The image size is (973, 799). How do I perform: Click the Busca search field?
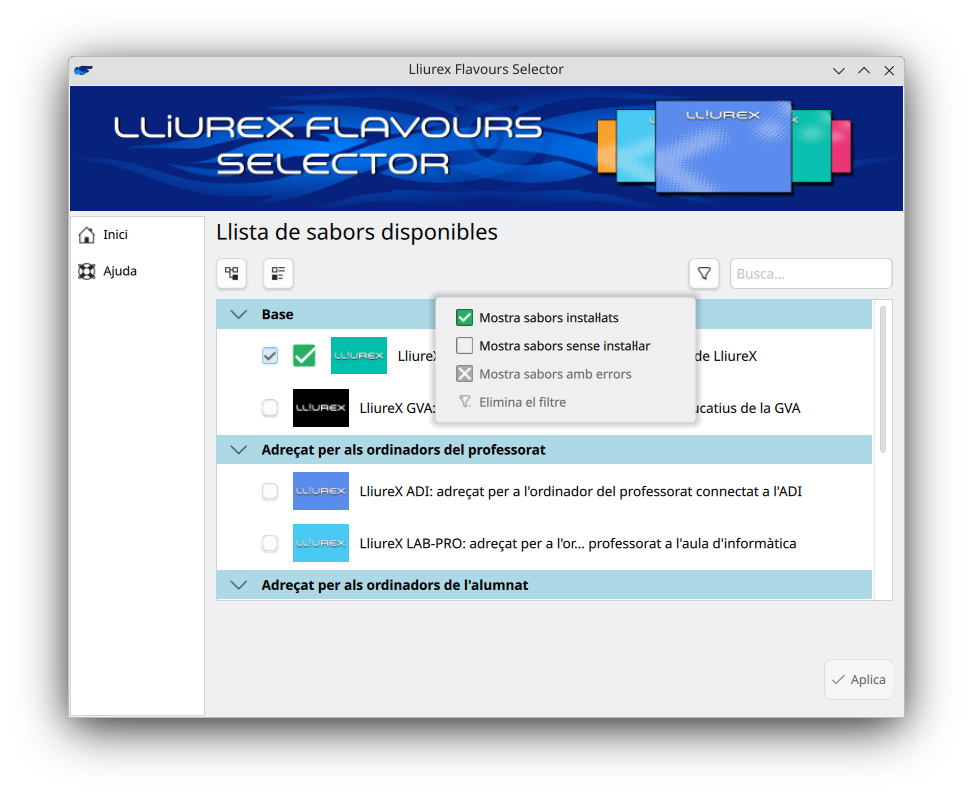click(x=810, y=273)
